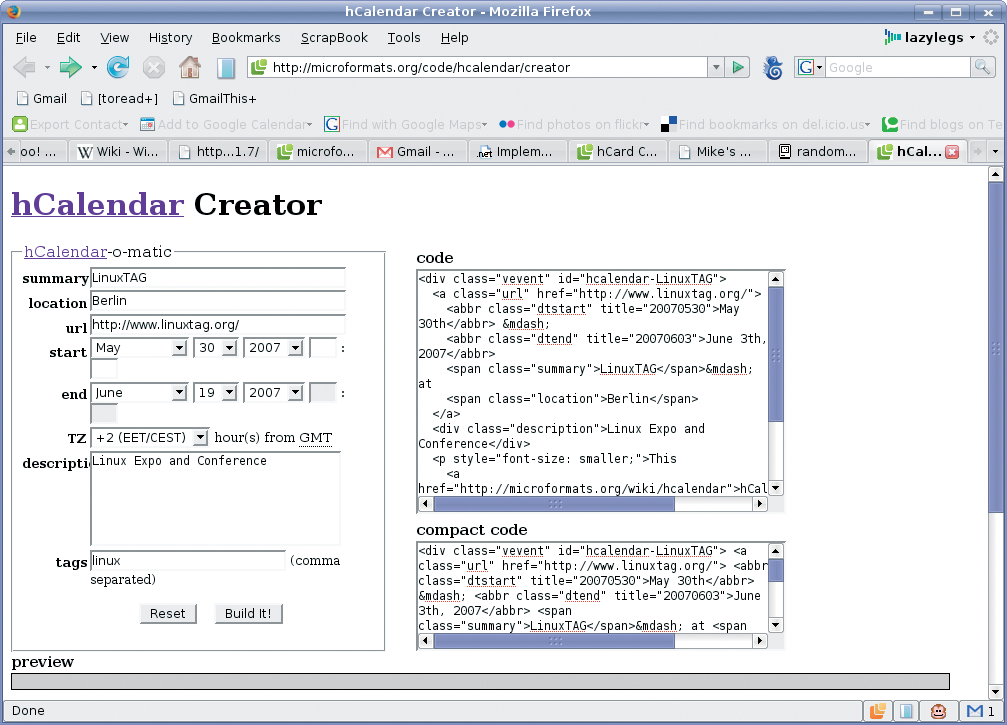Click the Find bookmarks on del.icio.us icon
Screen dimensions: 1007x725
point(669,124)
